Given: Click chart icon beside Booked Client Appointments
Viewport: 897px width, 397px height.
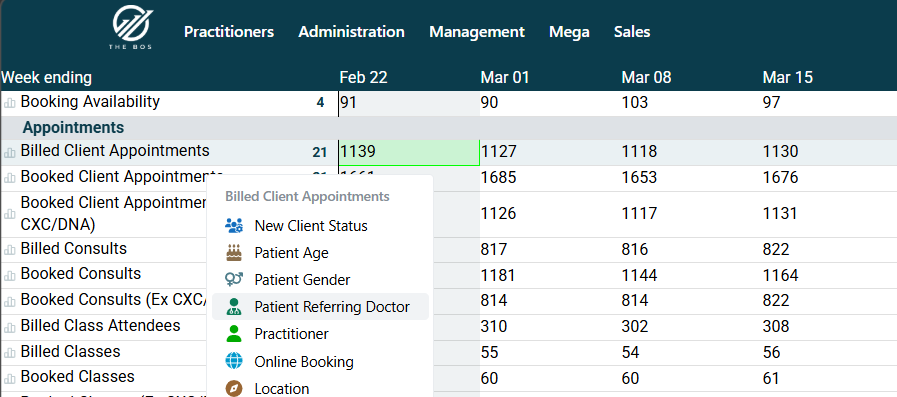Looking at the screenshot, I should (x=10, y=178).
